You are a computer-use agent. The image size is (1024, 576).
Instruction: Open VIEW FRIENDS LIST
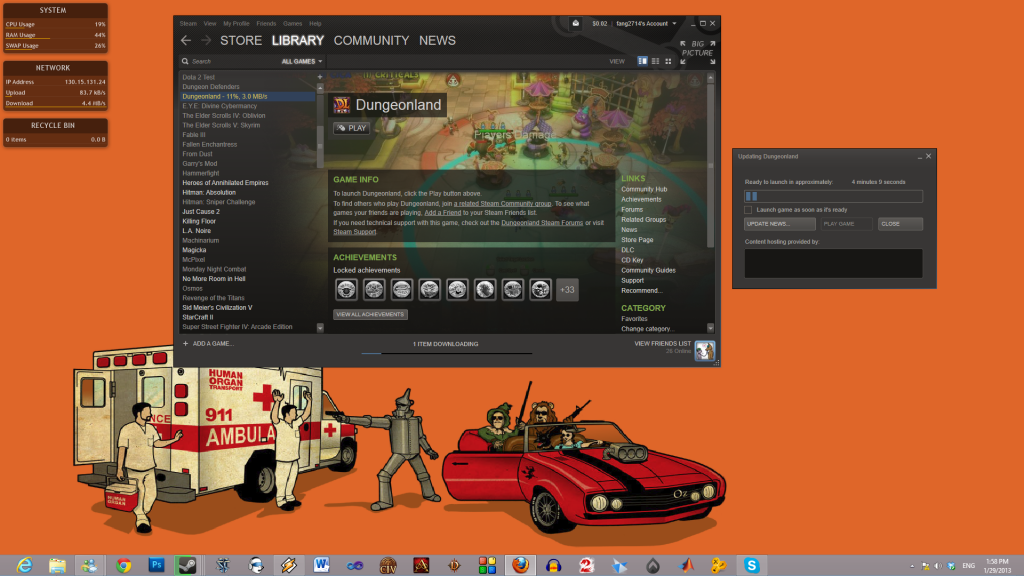(662, 344)
